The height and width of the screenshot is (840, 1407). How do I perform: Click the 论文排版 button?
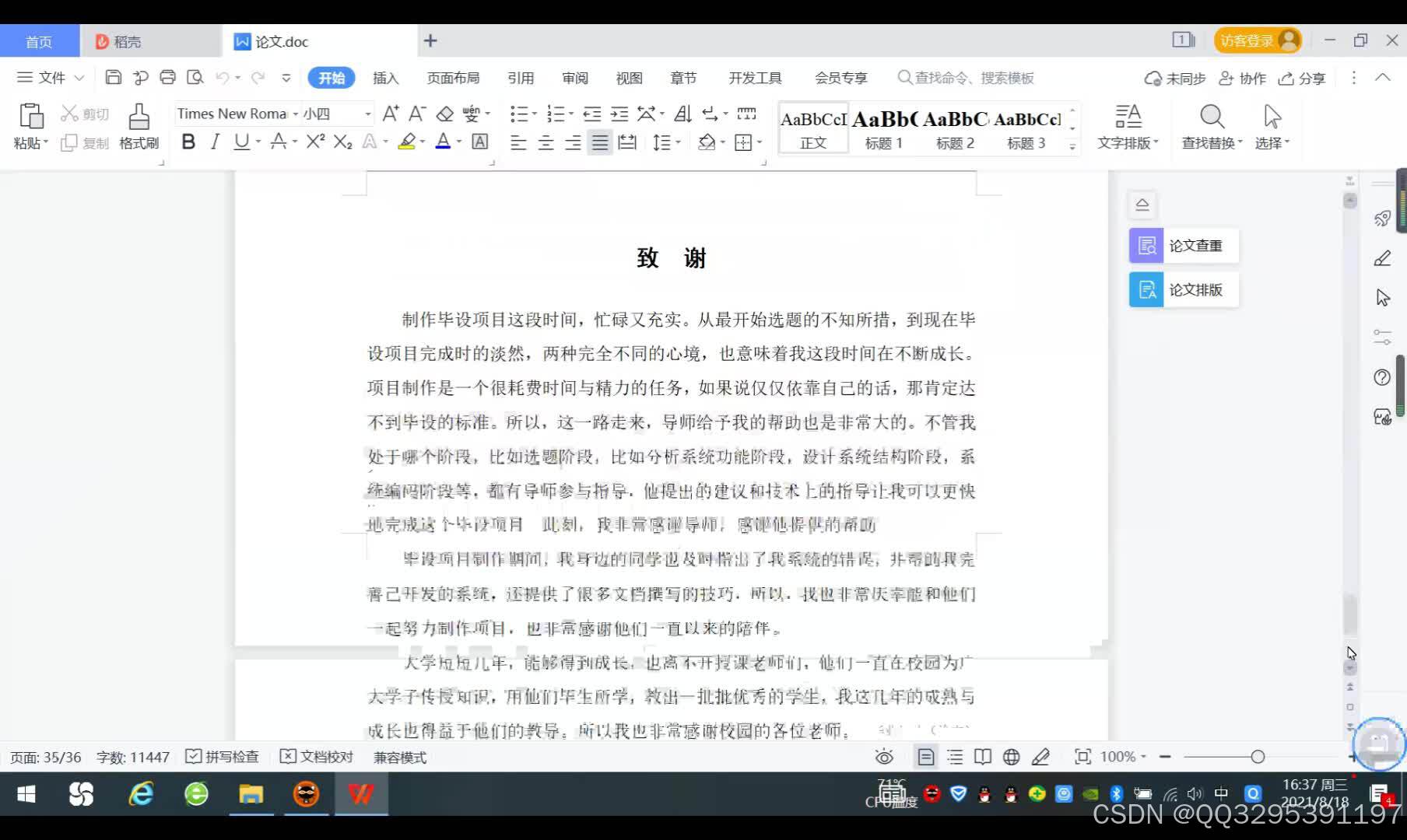pos(1184,290)
